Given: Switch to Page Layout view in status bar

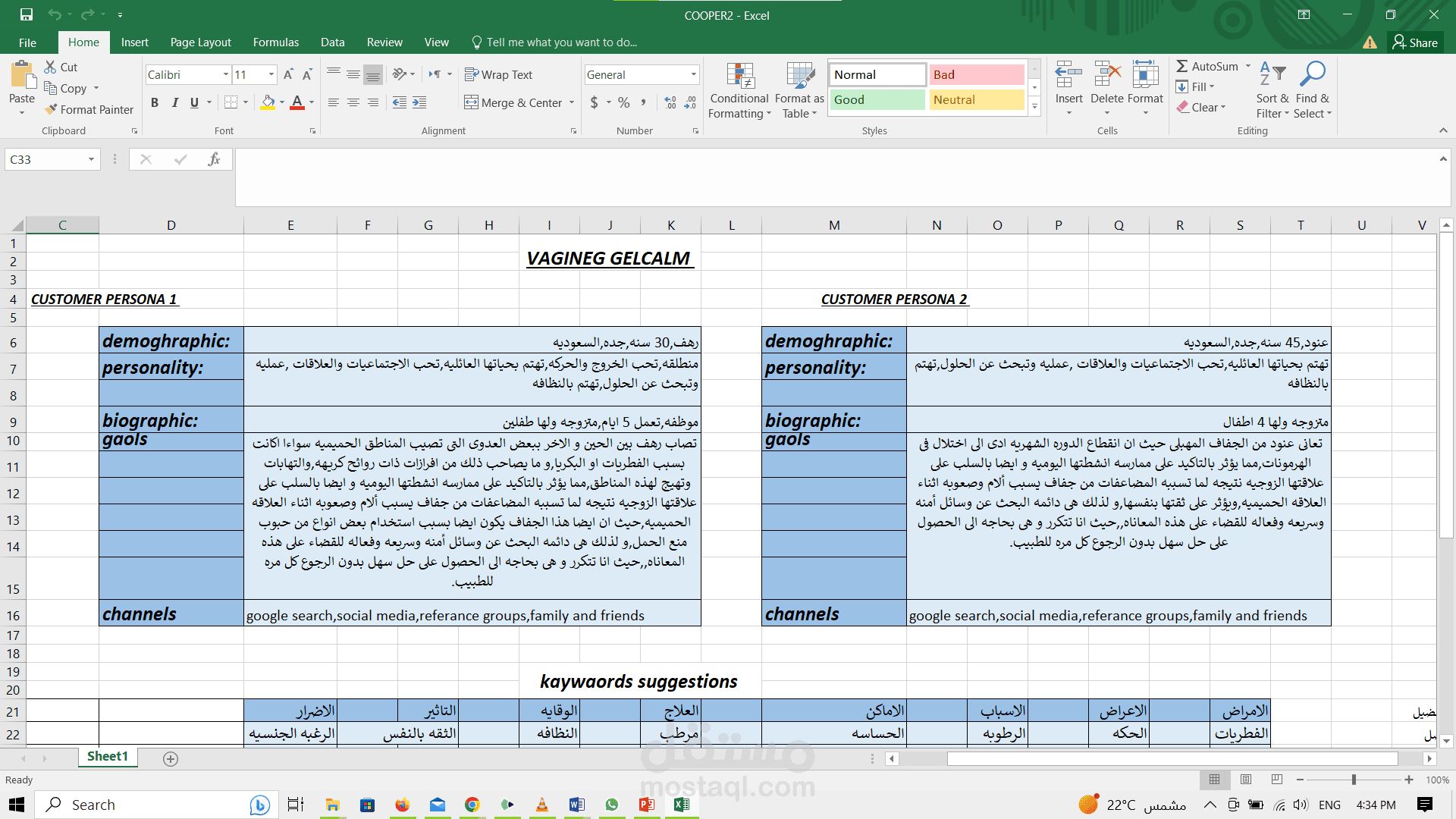Looking at the screenshot, I should (x=1246, y=780).
